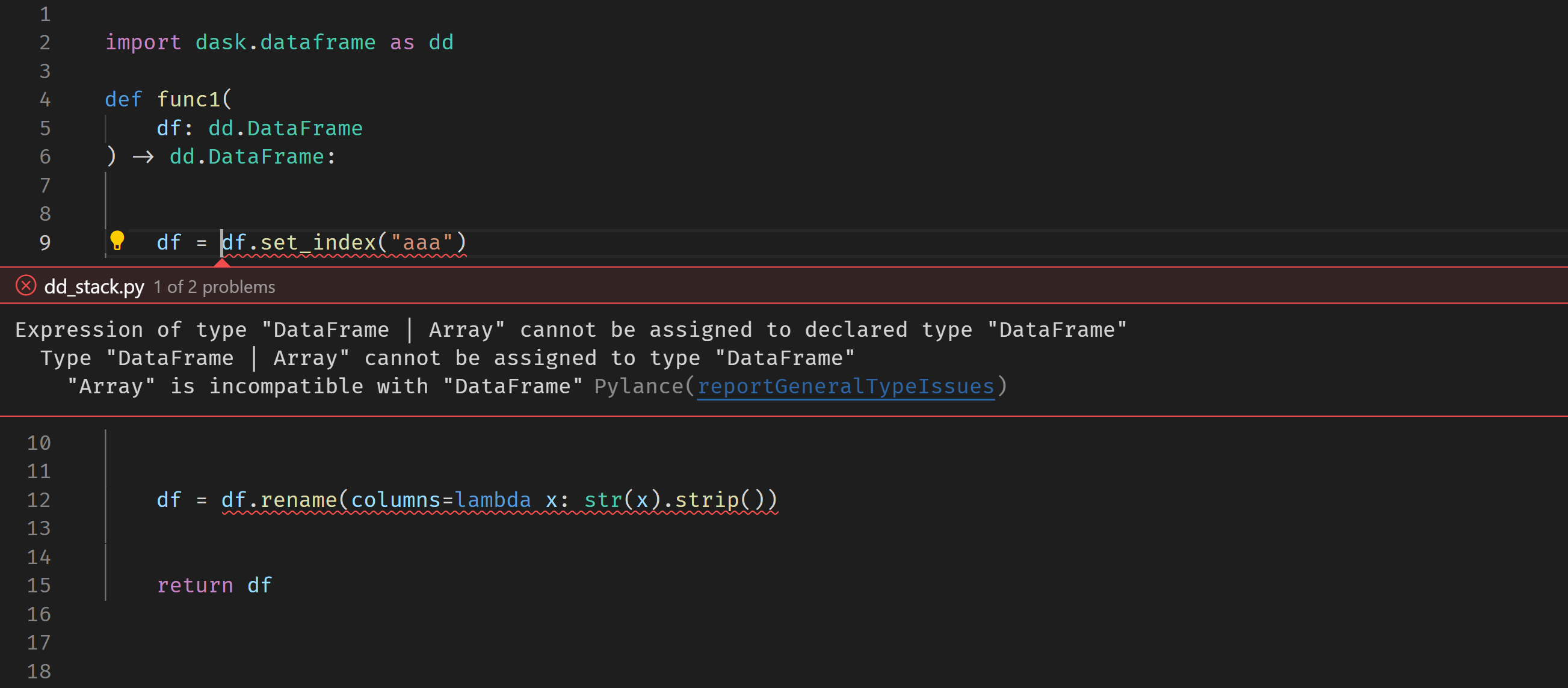Click the 'def' keyword on line 4
Viewport: 1568px width, 688px height.
pos(123,99)
